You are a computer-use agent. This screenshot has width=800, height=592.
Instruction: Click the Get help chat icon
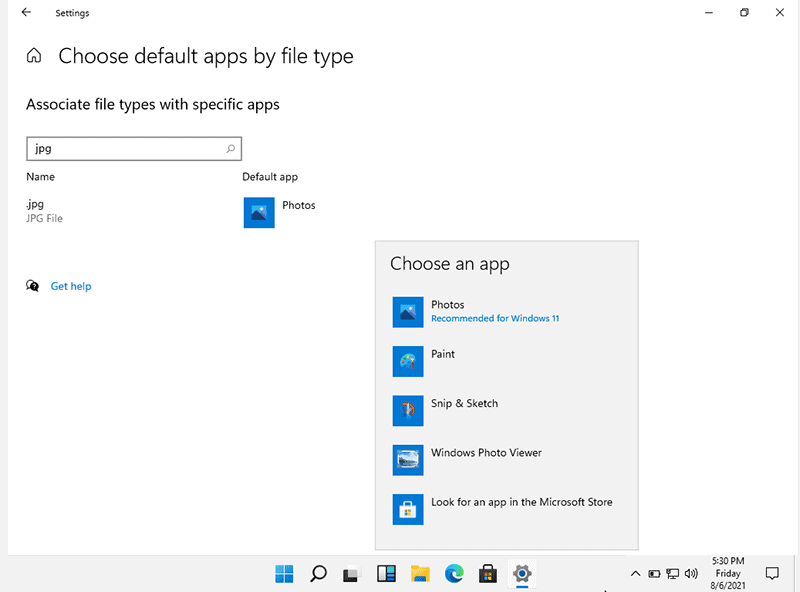click(x=33, y=286)
